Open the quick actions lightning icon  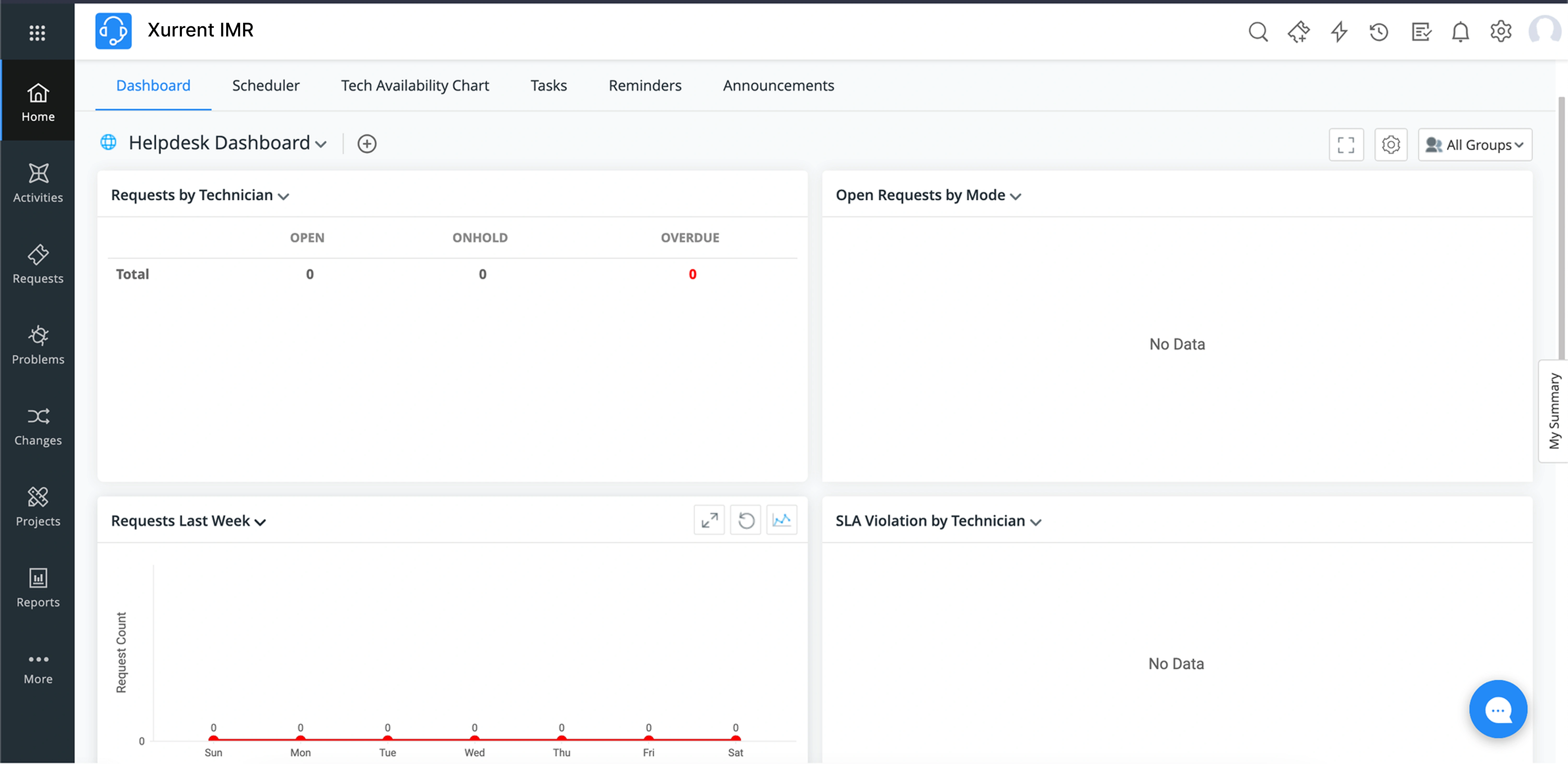tap(1339, 32)
